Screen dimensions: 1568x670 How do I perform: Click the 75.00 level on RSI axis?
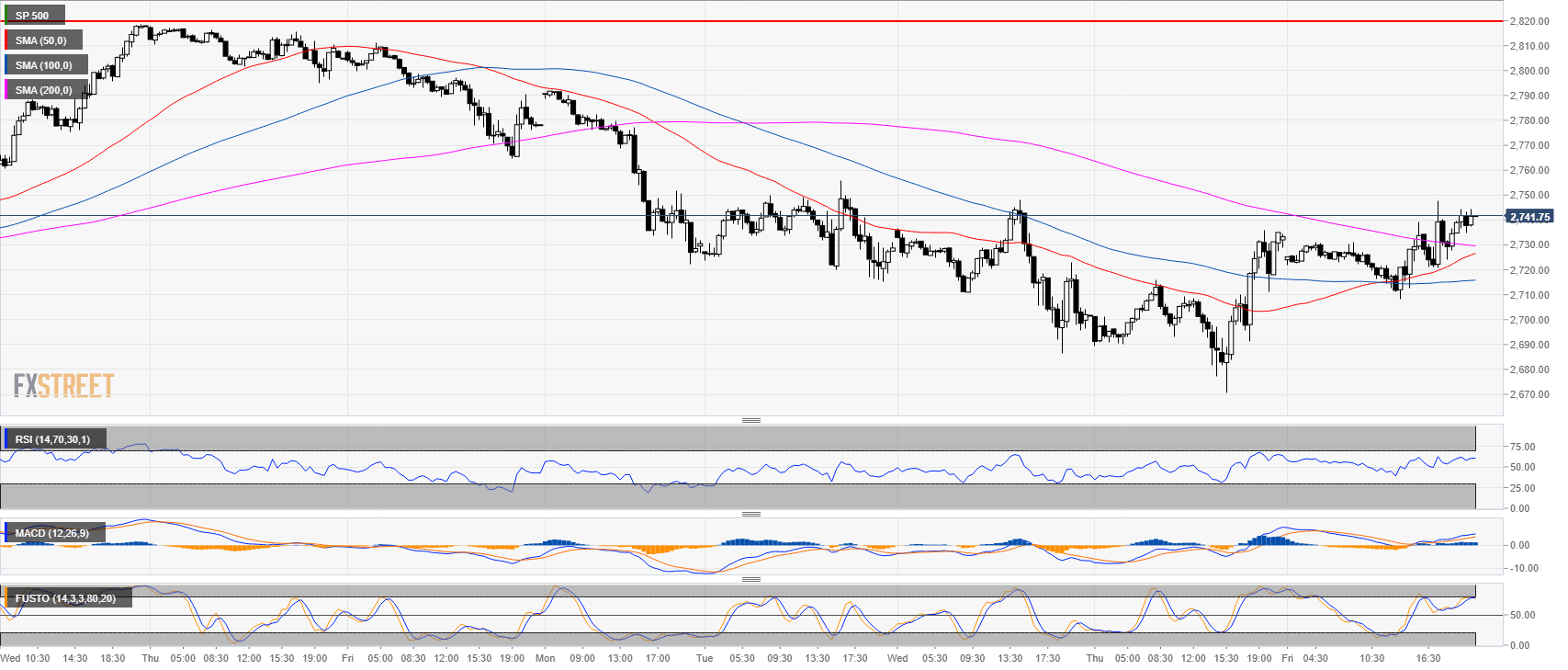pos(1522,447)
